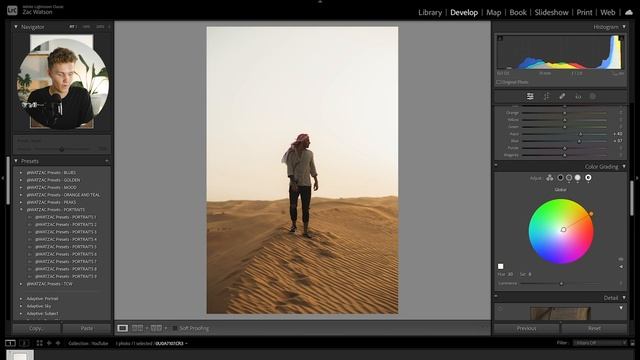
Task: Click the Before/After split view icon
Action: point(156,328)
